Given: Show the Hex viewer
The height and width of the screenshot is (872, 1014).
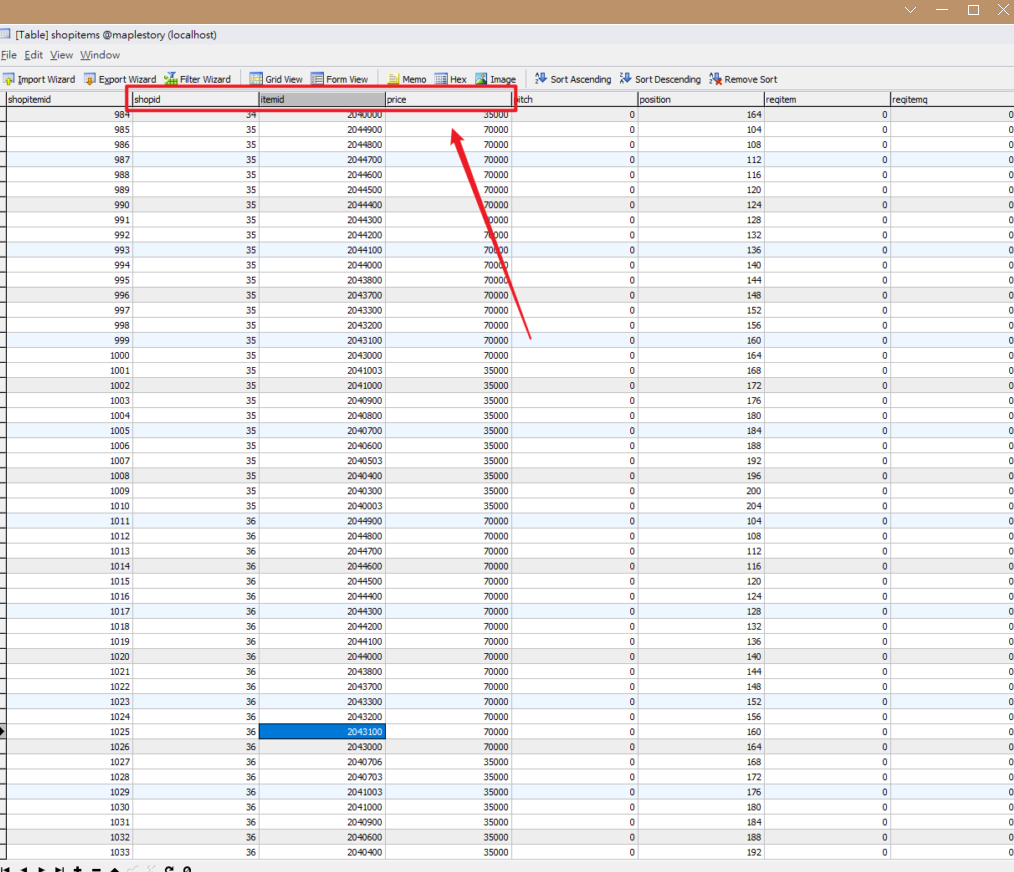Looking at the screenshot, I should click(451, 79).
